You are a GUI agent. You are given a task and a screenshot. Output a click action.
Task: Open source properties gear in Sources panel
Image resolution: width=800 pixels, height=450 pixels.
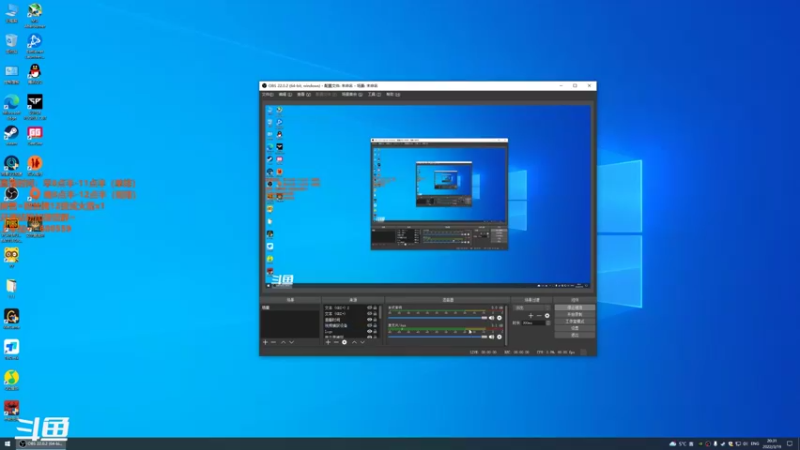coord(344,342)
